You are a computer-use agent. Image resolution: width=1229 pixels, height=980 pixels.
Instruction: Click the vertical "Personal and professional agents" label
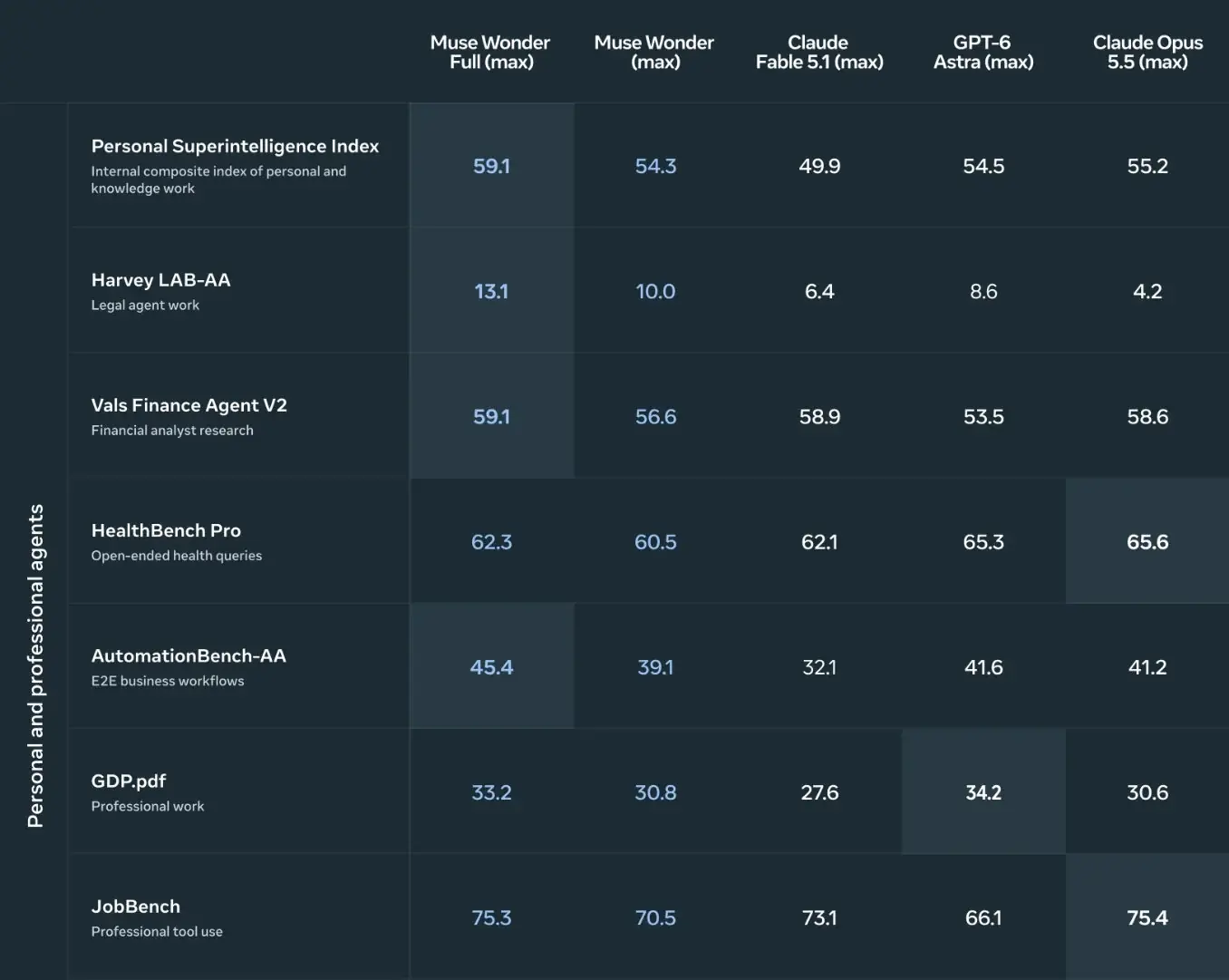tap(35, 665)
